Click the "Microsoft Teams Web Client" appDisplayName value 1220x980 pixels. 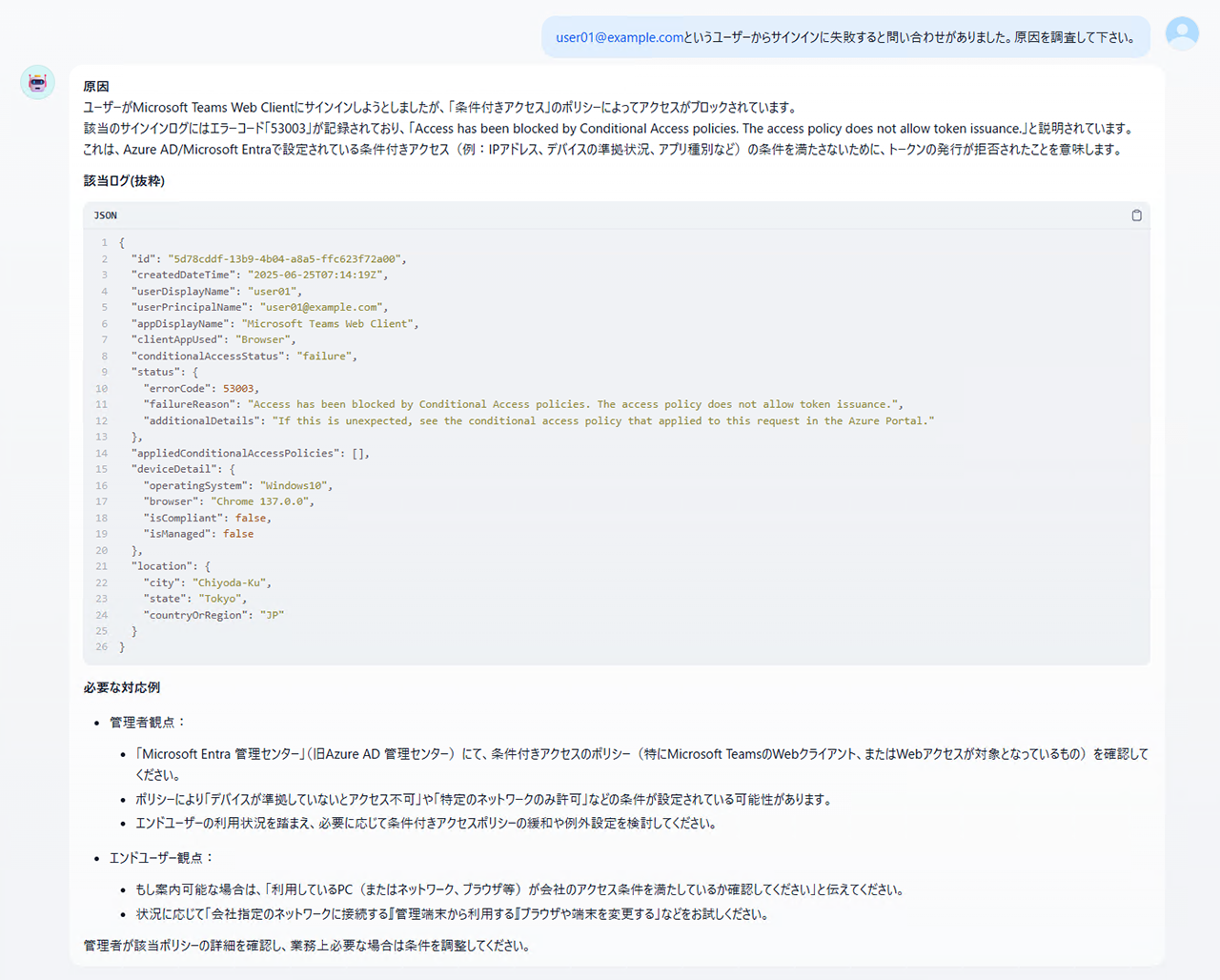click(327, 323)
